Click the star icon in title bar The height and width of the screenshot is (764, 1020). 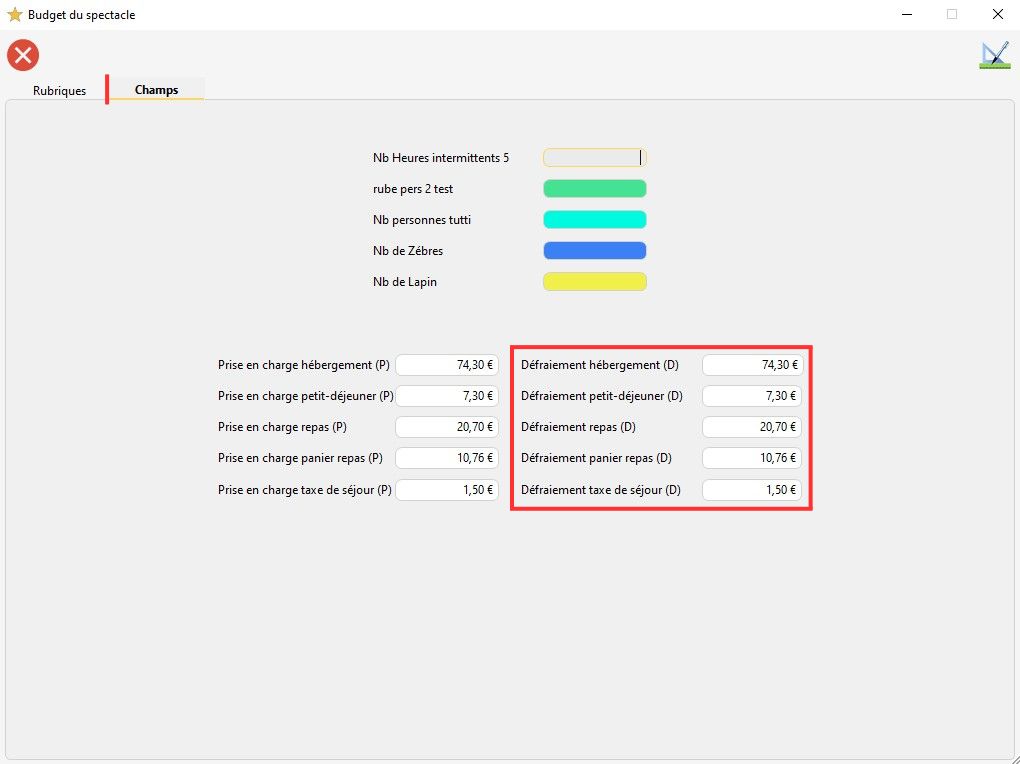click(14, 15)
